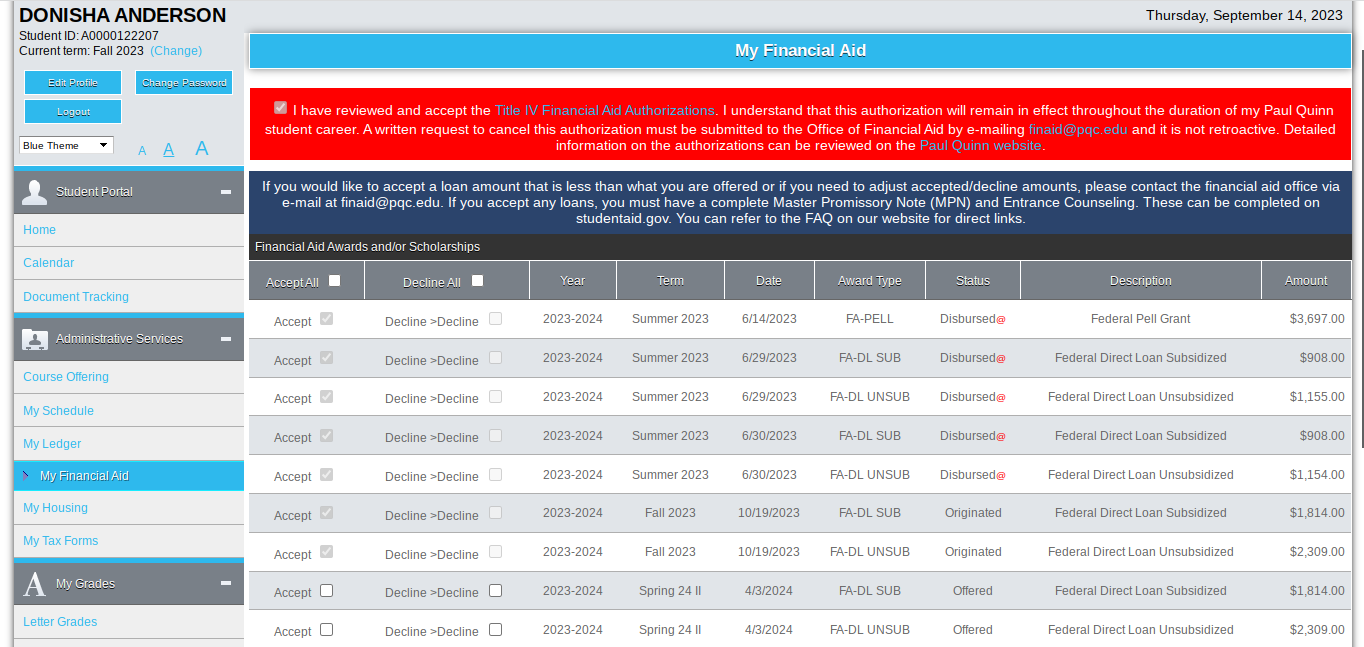Click the Student ID A0000122207 text

89,36
